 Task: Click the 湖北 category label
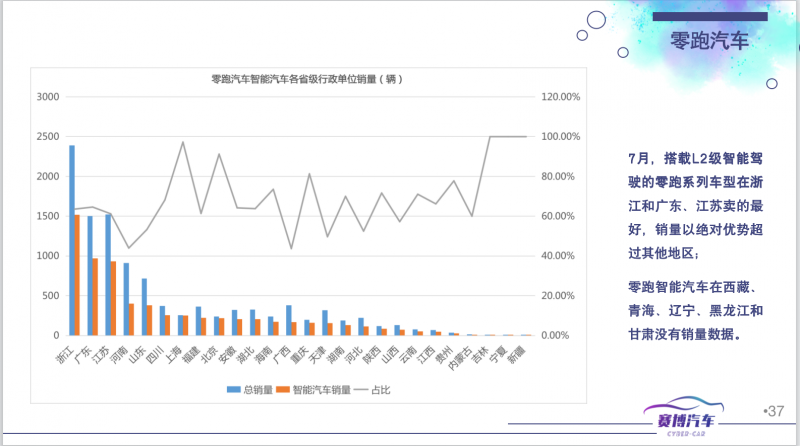[x=245, y=354]
